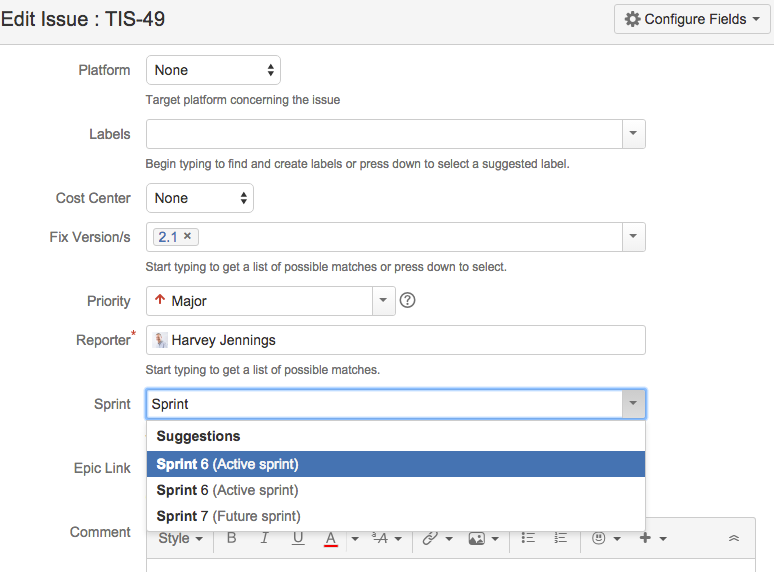
Task: Click the insert image icon
Action: (x=477, y=538)
